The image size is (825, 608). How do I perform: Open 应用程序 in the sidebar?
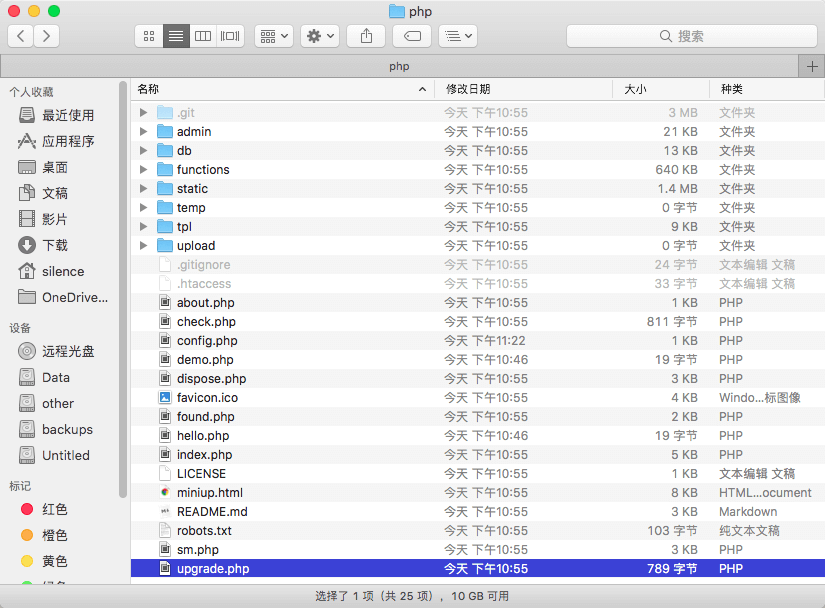(x=68, y=141)
